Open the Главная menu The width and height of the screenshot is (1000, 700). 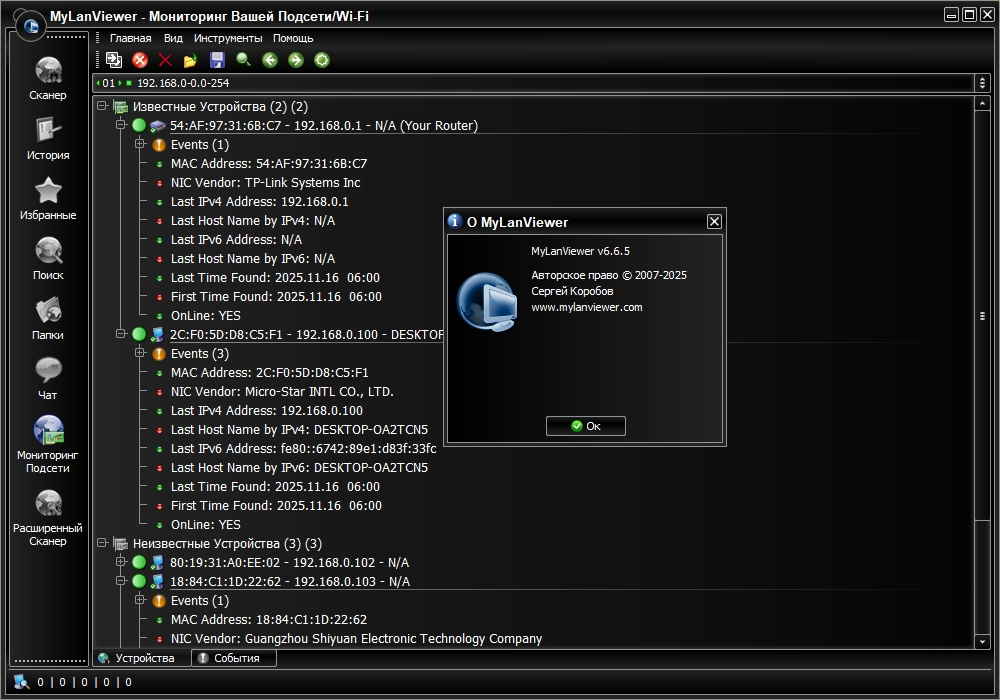pyautogui.click(x=130, y=38)
